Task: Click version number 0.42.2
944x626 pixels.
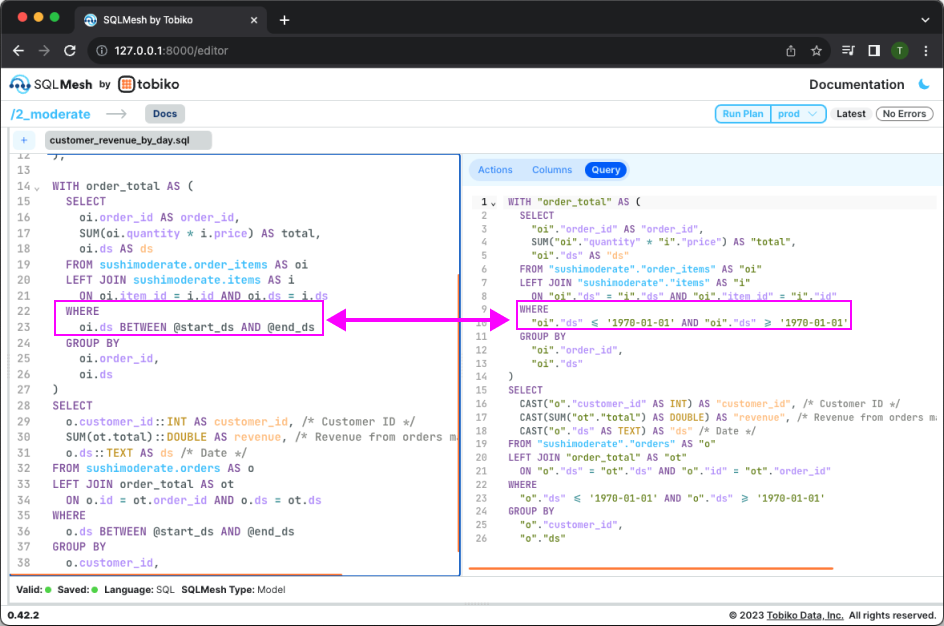Action: click(23, 615)
